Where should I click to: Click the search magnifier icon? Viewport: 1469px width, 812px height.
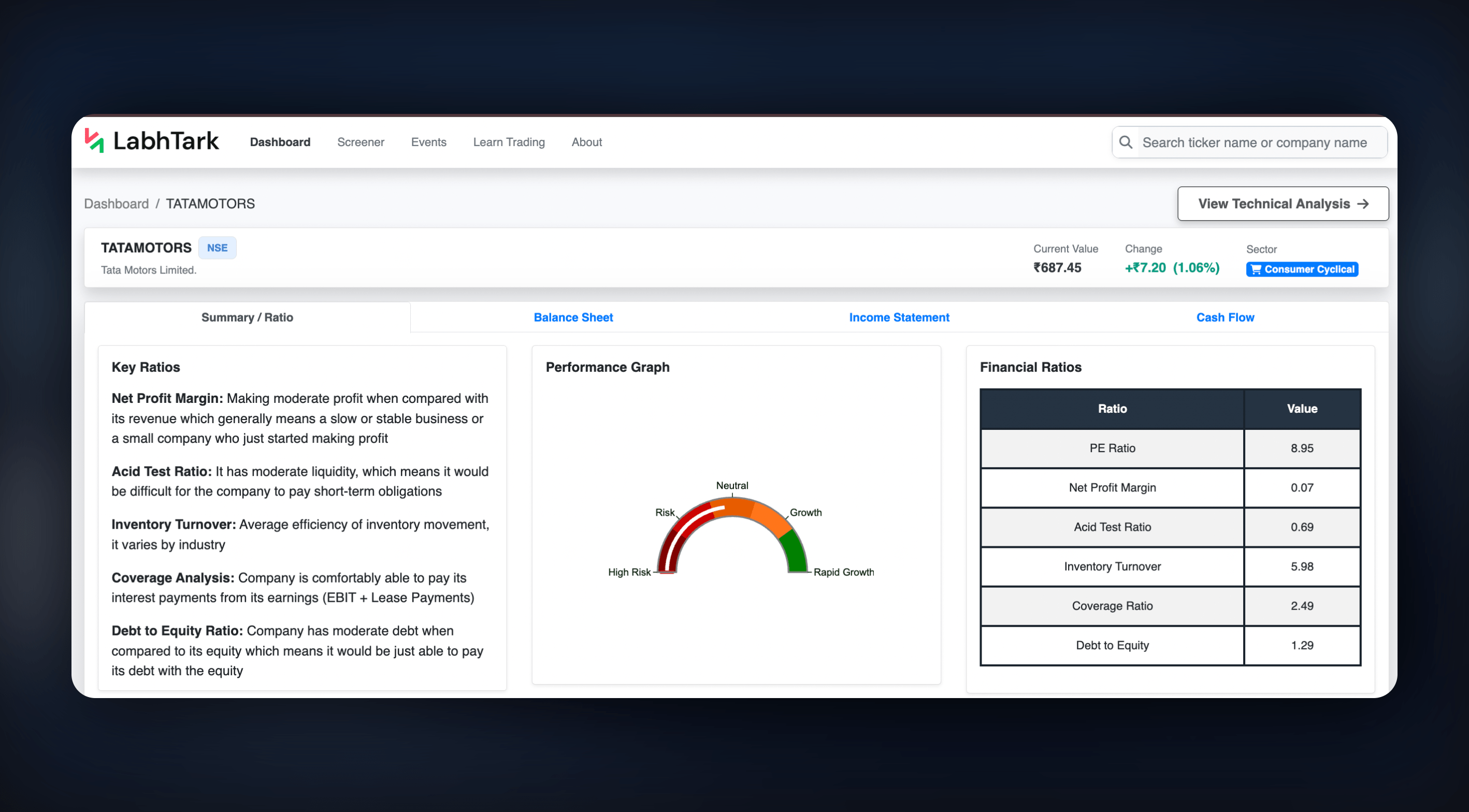[x=1126, y=142]
